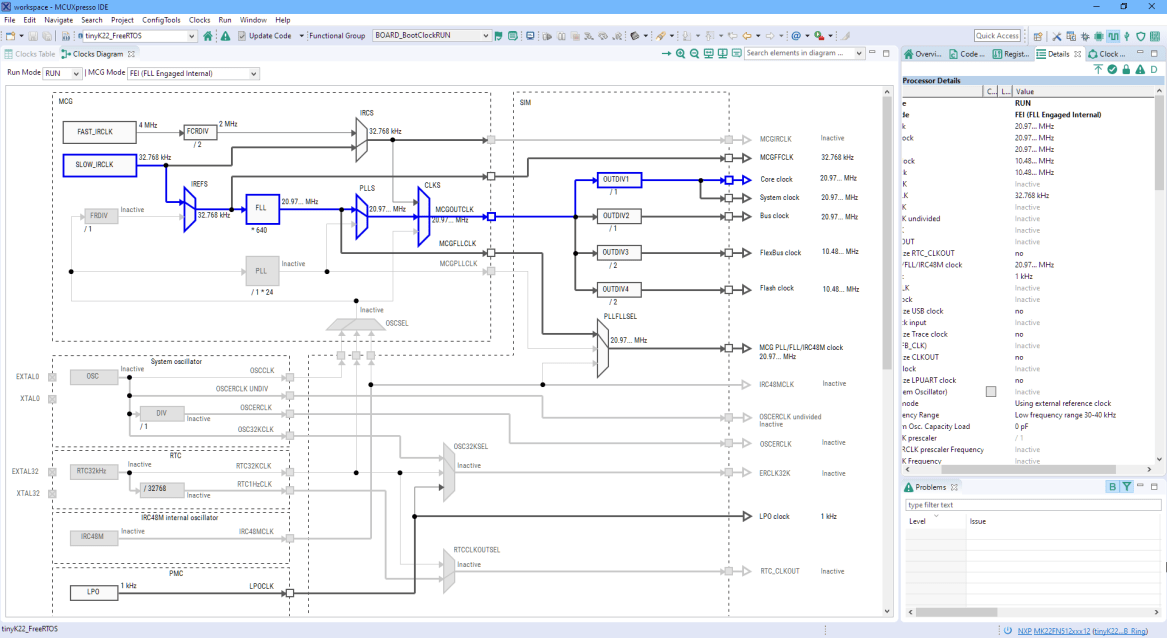Toggle the Update Code checkbox
Image resolution: width=1167 pixels, height=638 pixels.
click(x=242, y=33)
